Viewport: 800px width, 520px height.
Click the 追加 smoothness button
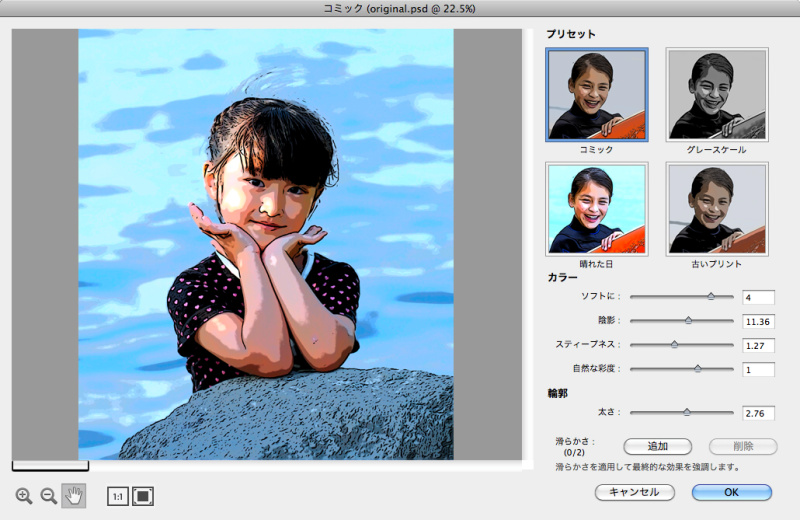click(658, 446)
